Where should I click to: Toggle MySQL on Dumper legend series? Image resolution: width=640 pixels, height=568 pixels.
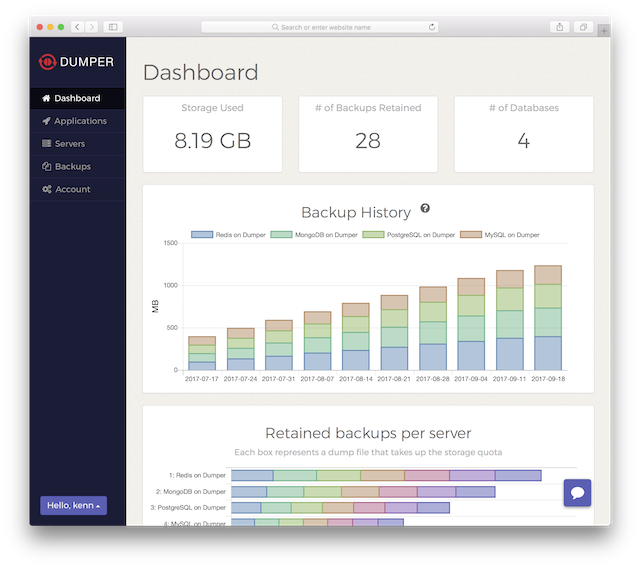point(500,235)
